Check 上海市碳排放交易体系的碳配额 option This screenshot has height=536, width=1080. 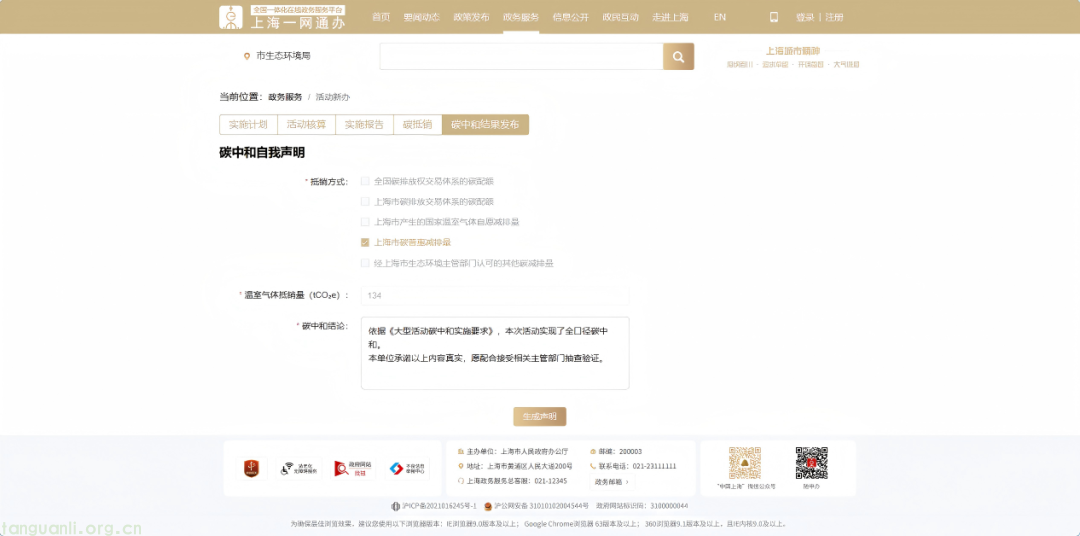coord(365,202)
